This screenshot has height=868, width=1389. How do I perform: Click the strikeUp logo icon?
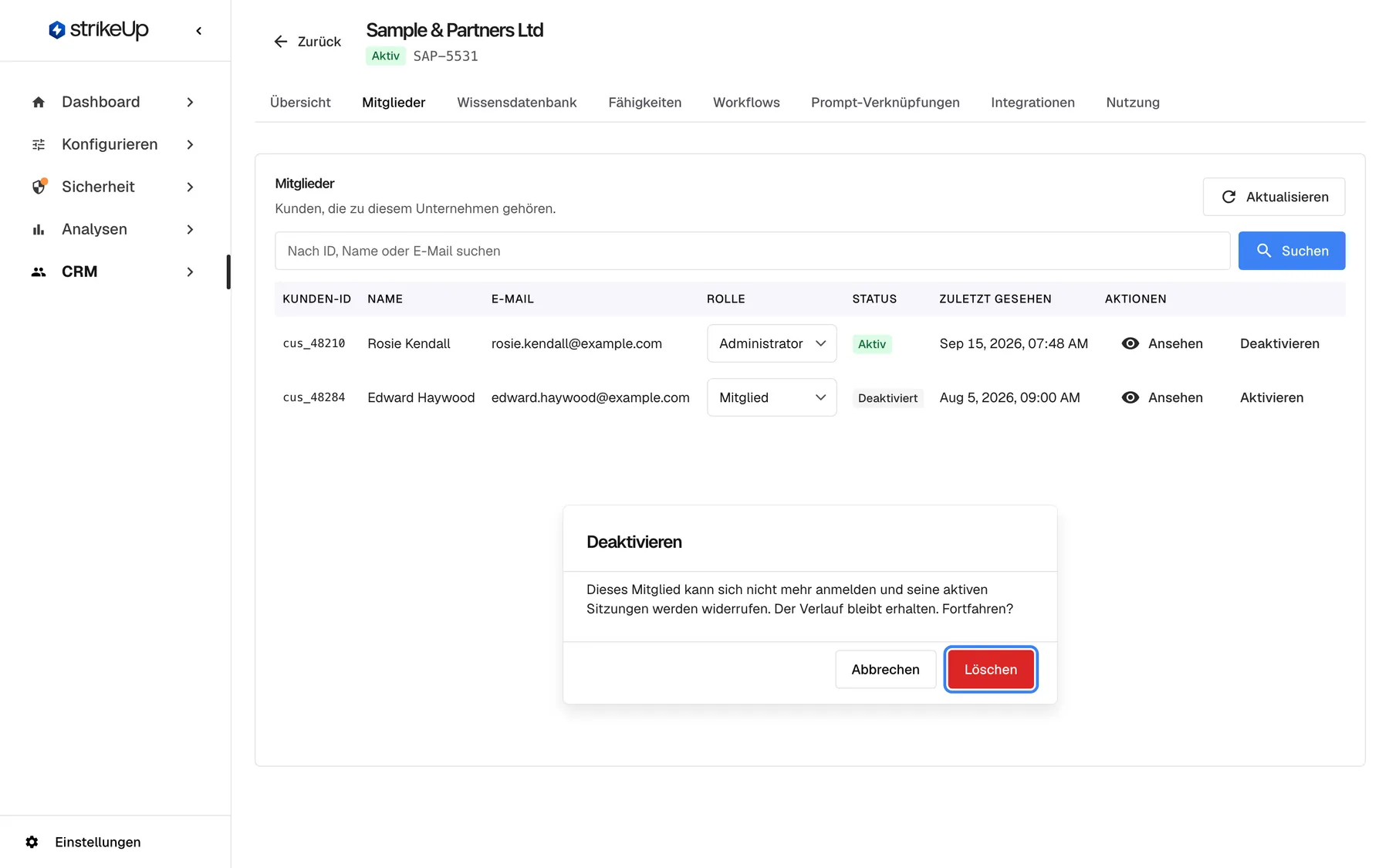[x=56, y=30]
